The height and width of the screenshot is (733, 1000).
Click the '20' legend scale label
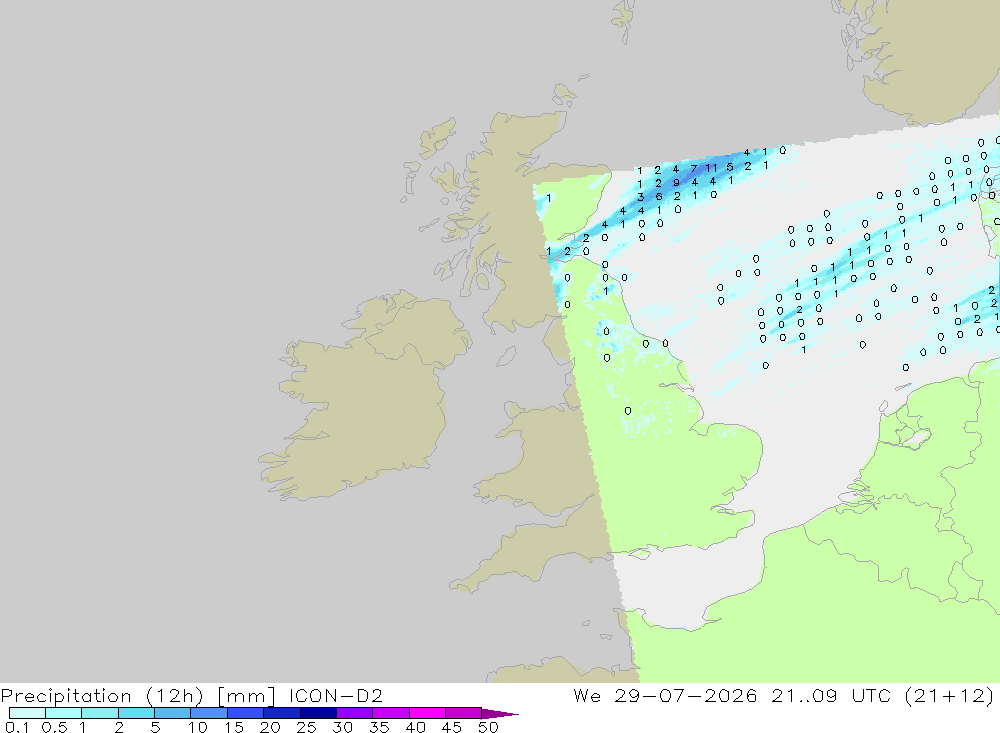point(270,727)
